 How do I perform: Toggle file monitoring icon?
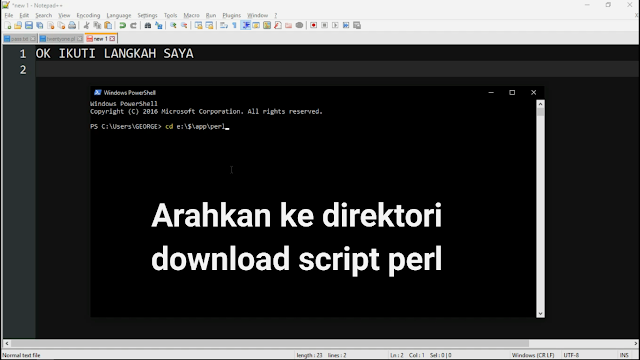(299, 25)
